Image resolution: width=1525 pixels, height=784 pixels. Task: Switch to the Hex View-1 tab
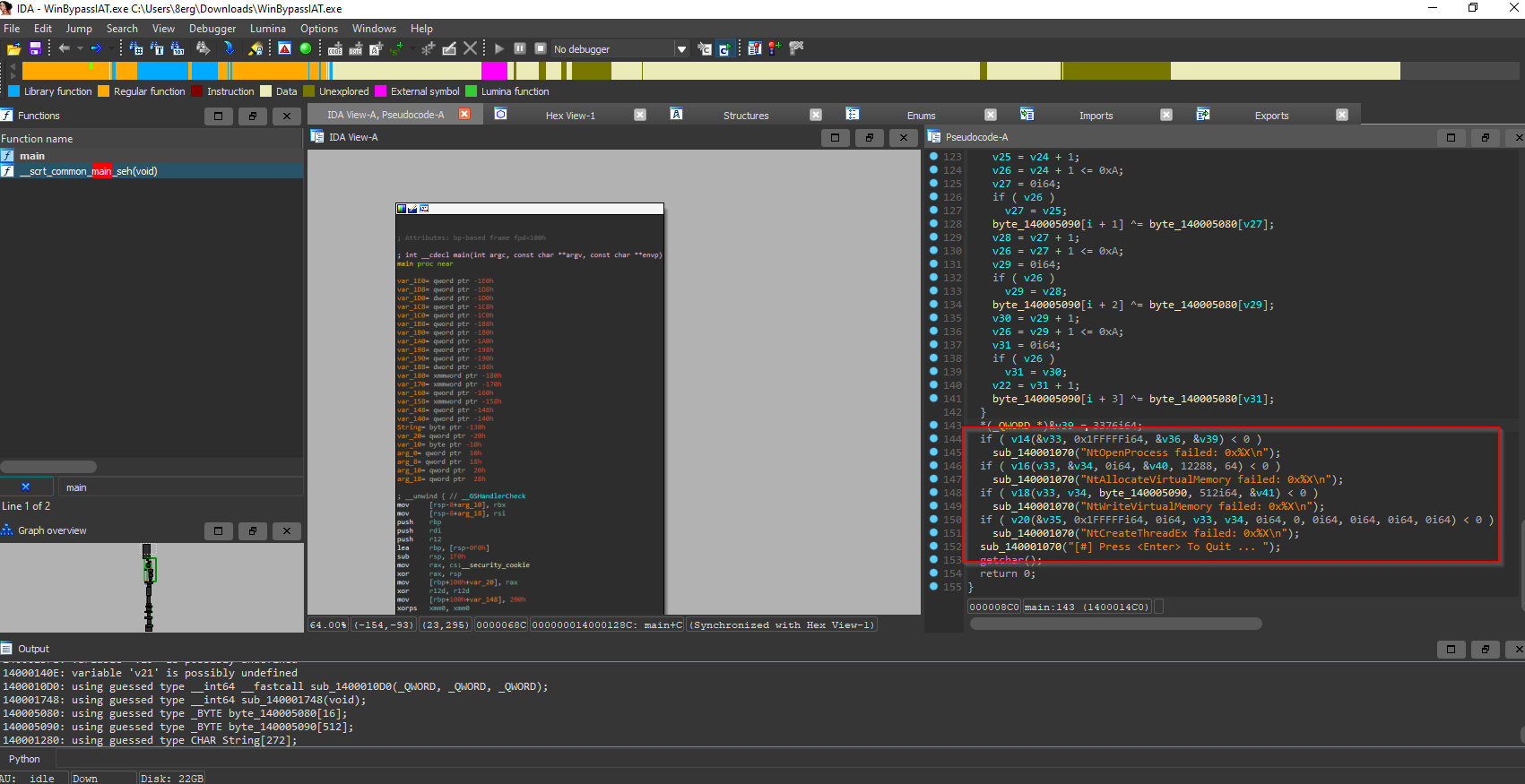point(570,115)
